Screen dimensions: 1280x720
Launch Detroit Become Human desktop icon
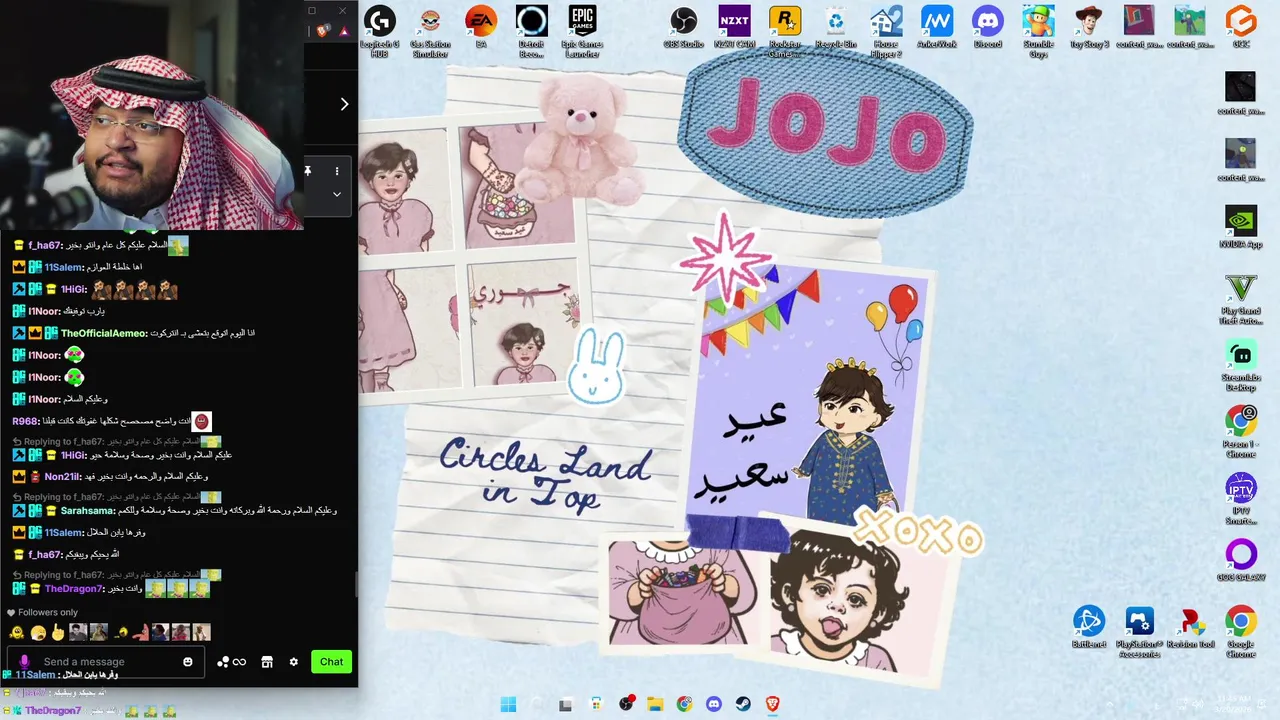coord(532,30)
